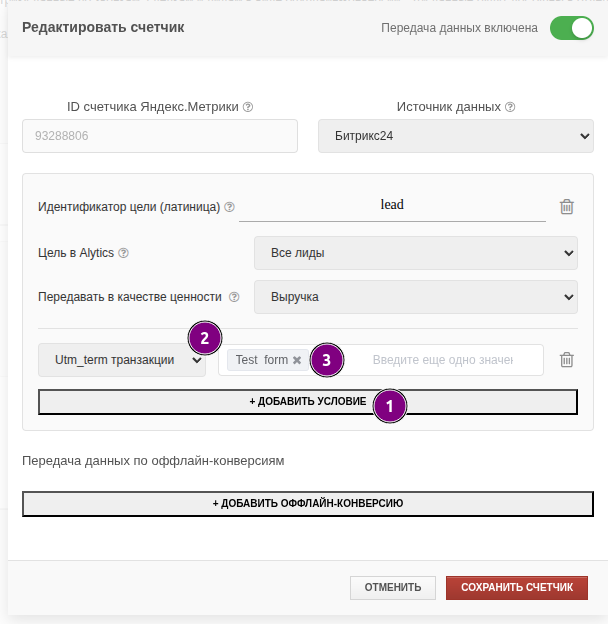
Task: Click help icon next to Идентификатор цели
Action: pyautogui.click(x=229, y=207)
